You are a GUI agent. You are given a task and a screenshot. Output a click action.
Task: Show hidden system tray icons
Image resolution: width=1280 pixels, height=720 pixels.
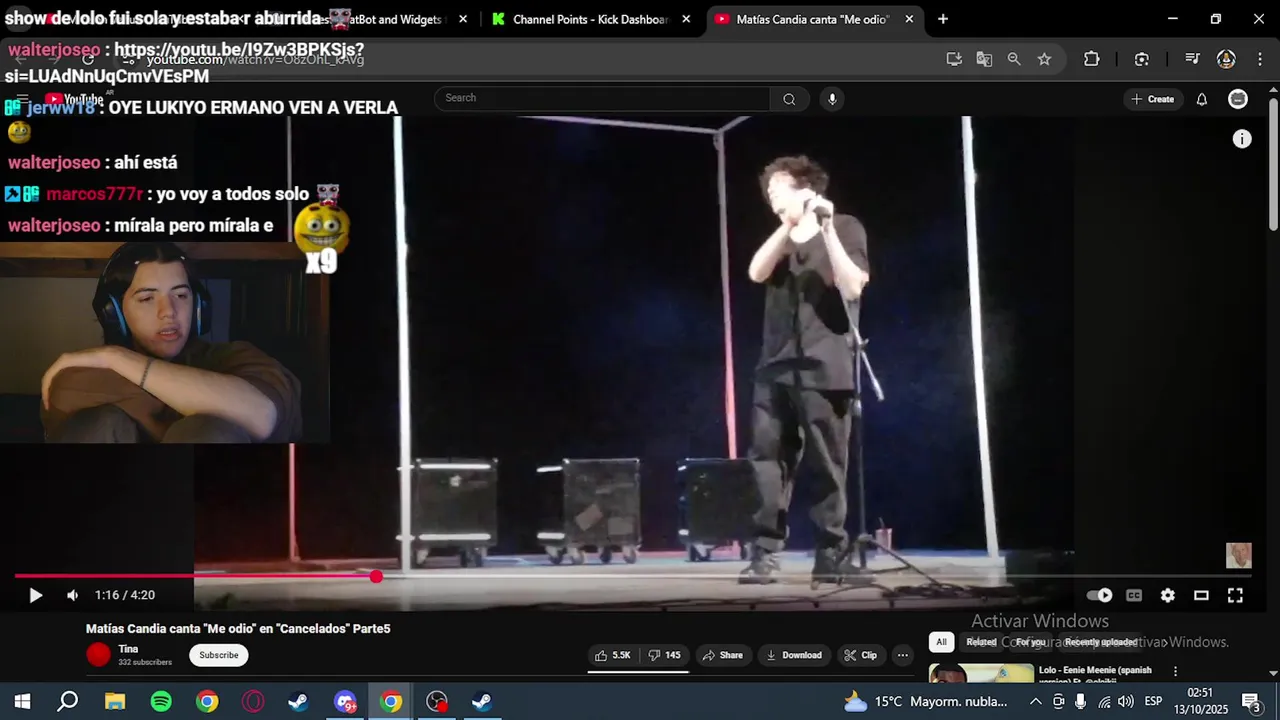1035,701
